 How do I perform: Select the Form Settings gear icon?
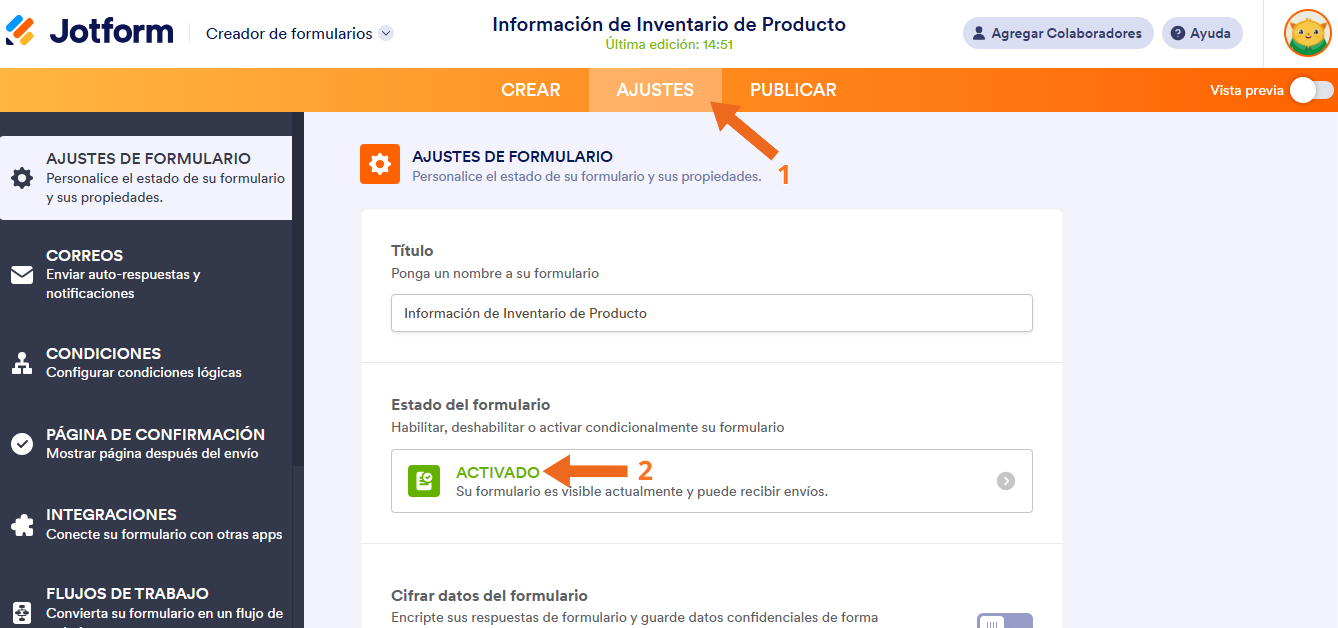(22, 178)
